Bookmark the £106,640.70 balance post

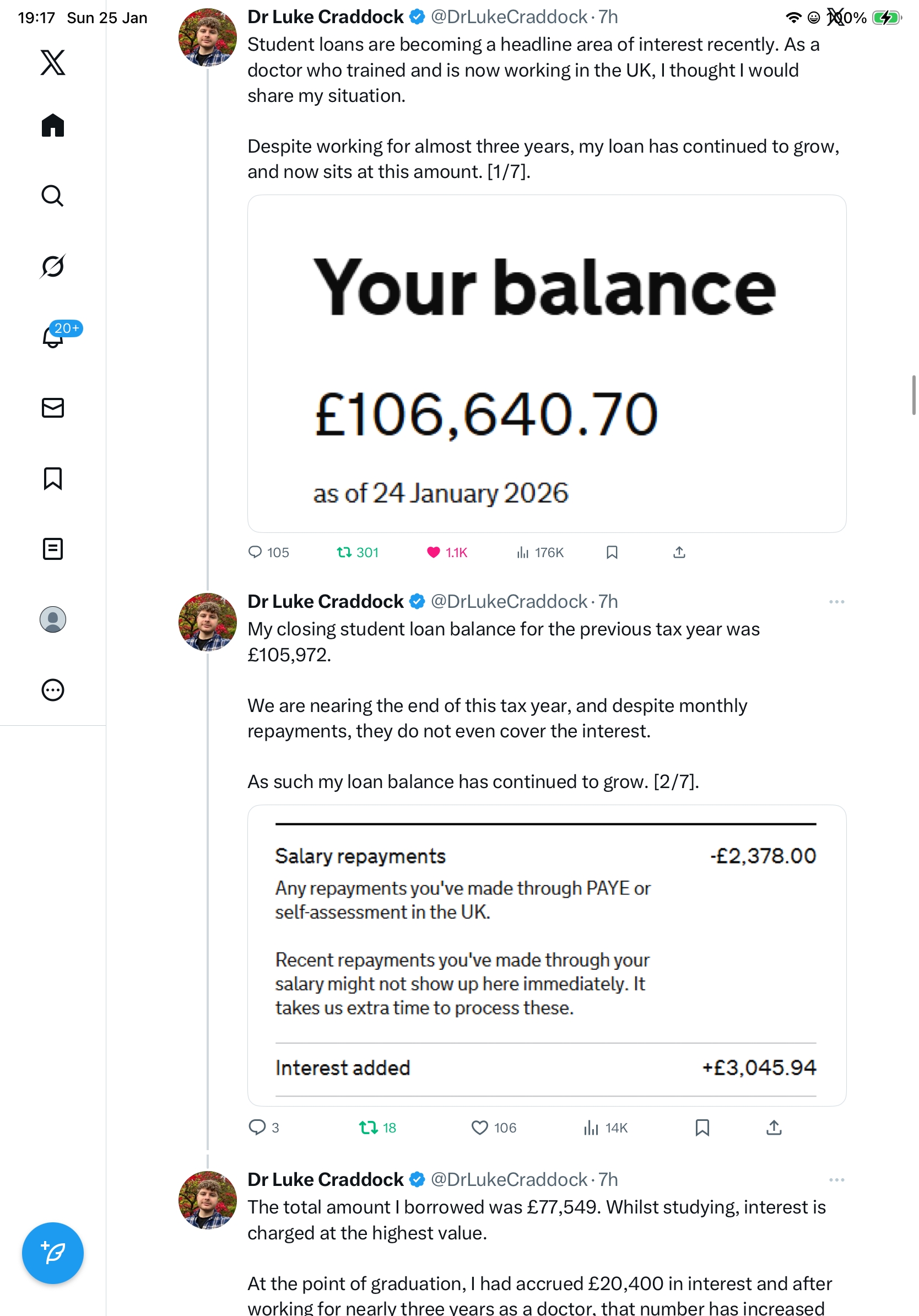(x=612, y=552)
